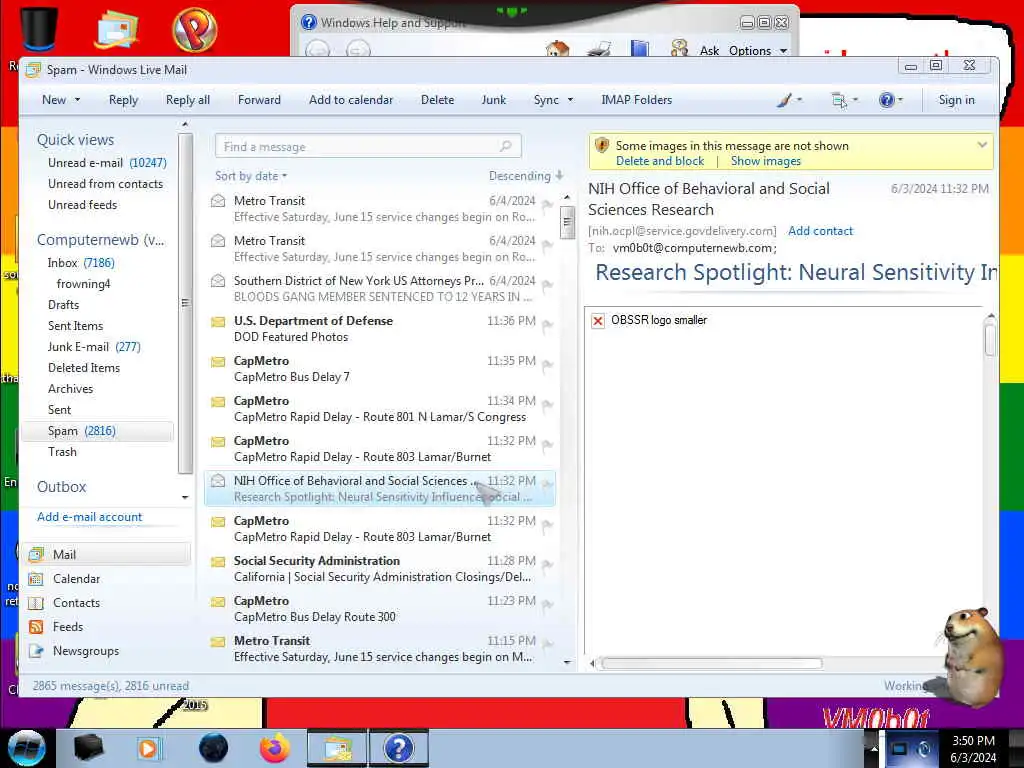Delete the selected email
Screen dimensions: 1024x768
(x=437, y=100)
